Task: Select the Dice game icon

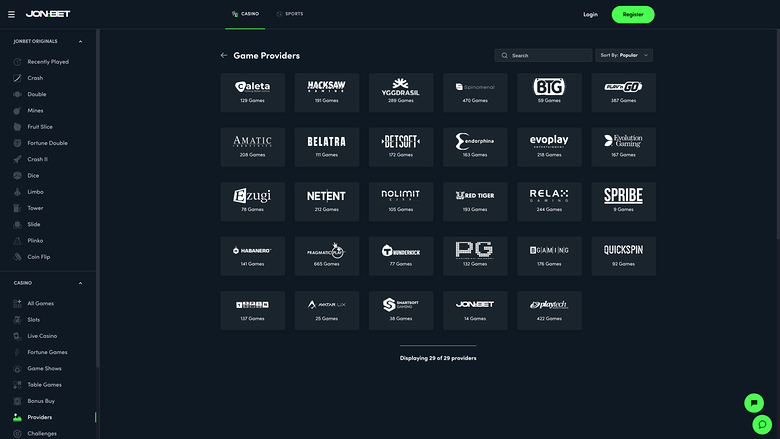Action: 17,176
